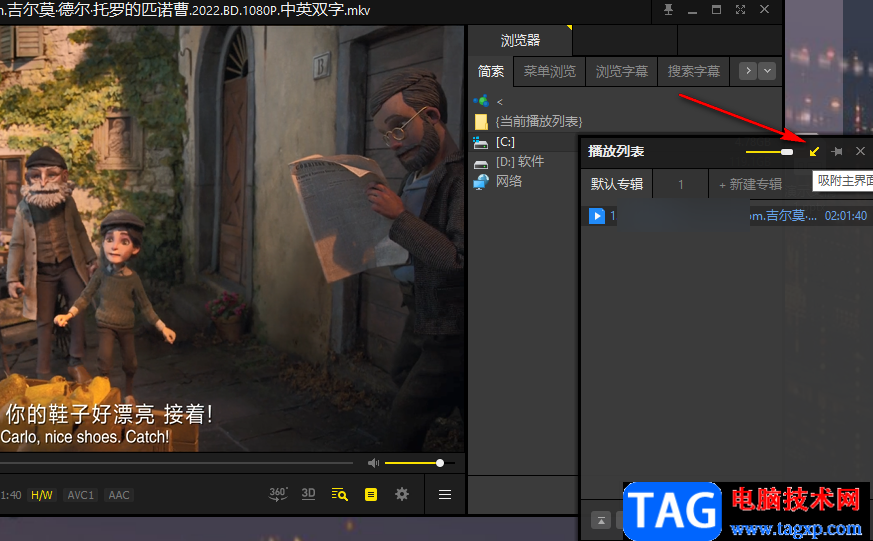This screenshot has width=873, height=541.
Task: Expand the tab list dropdown arrow
Action: point(767,71)
